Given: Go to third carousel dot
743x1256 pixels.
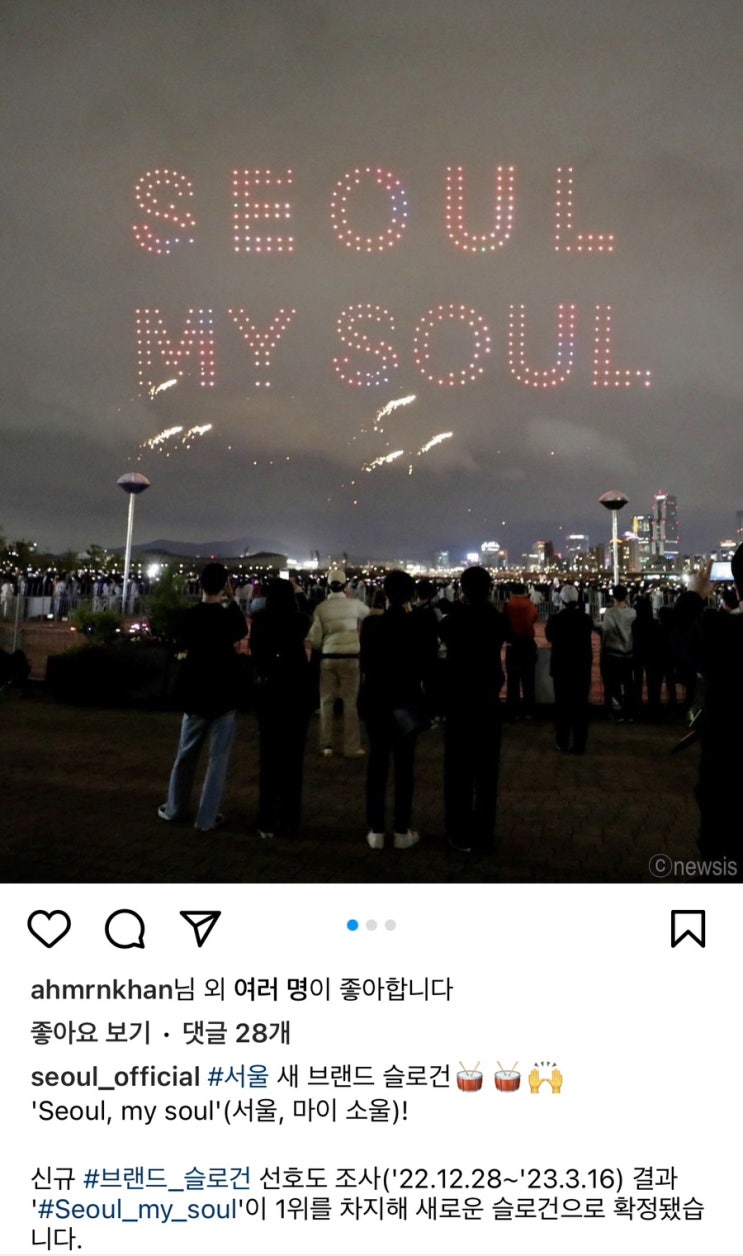Looking at the screenshot, I should pyautogui.click(x=390, y=925).
